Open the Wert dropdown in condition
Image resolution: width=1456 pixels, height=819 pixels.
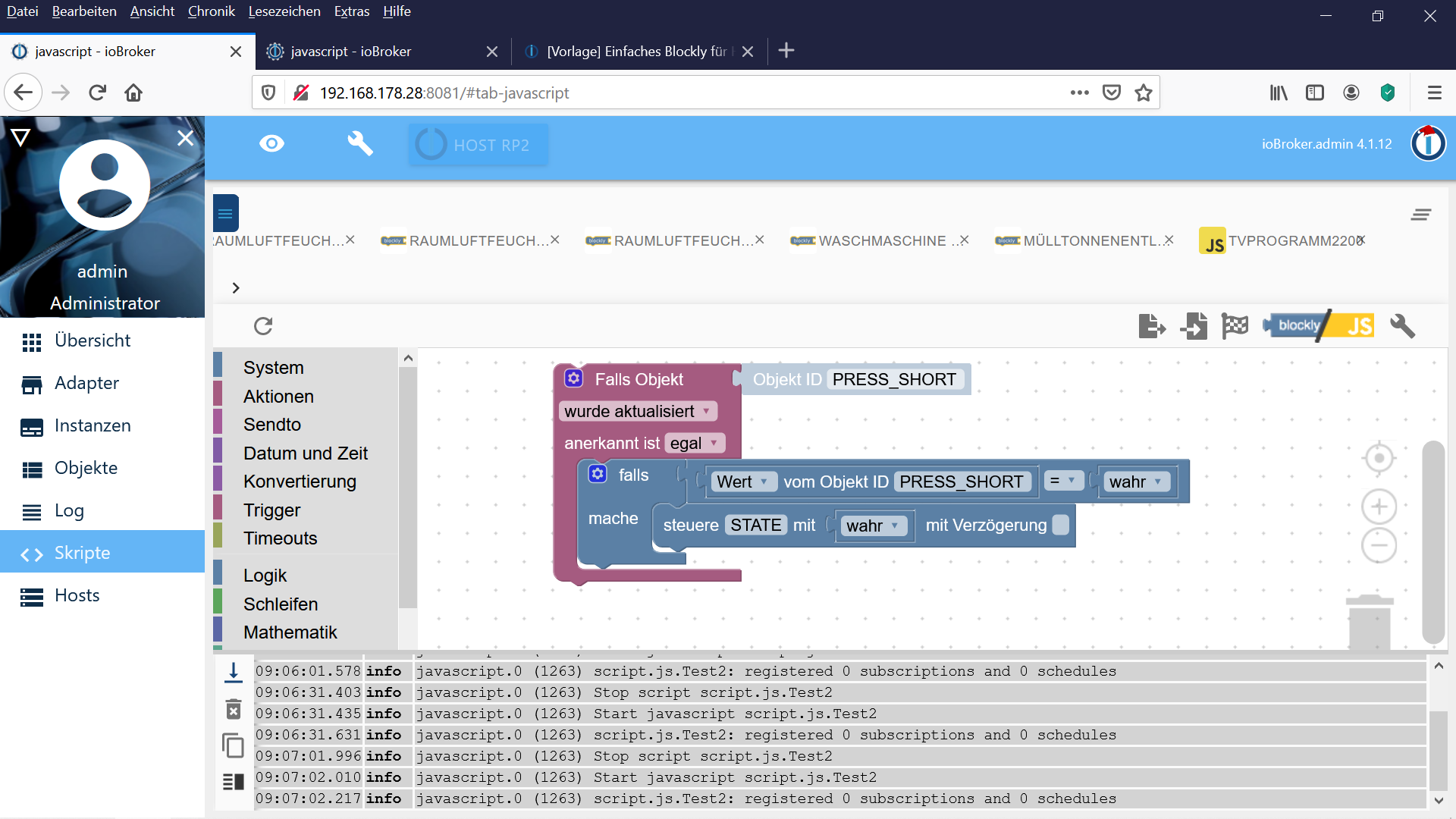[x=743, y=482]
